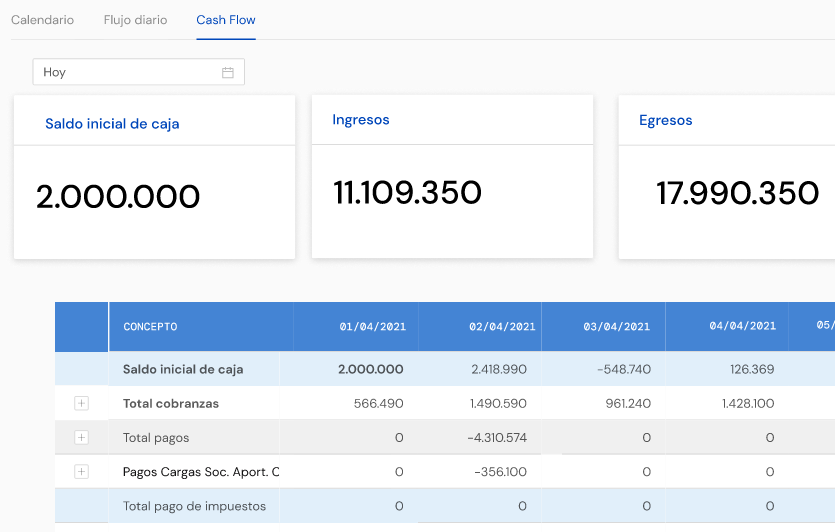Image resolution: width=835 pixels, height=532 pixels.
Task: Click the 03/04/2021 column header
Action: tap(616, 327)
